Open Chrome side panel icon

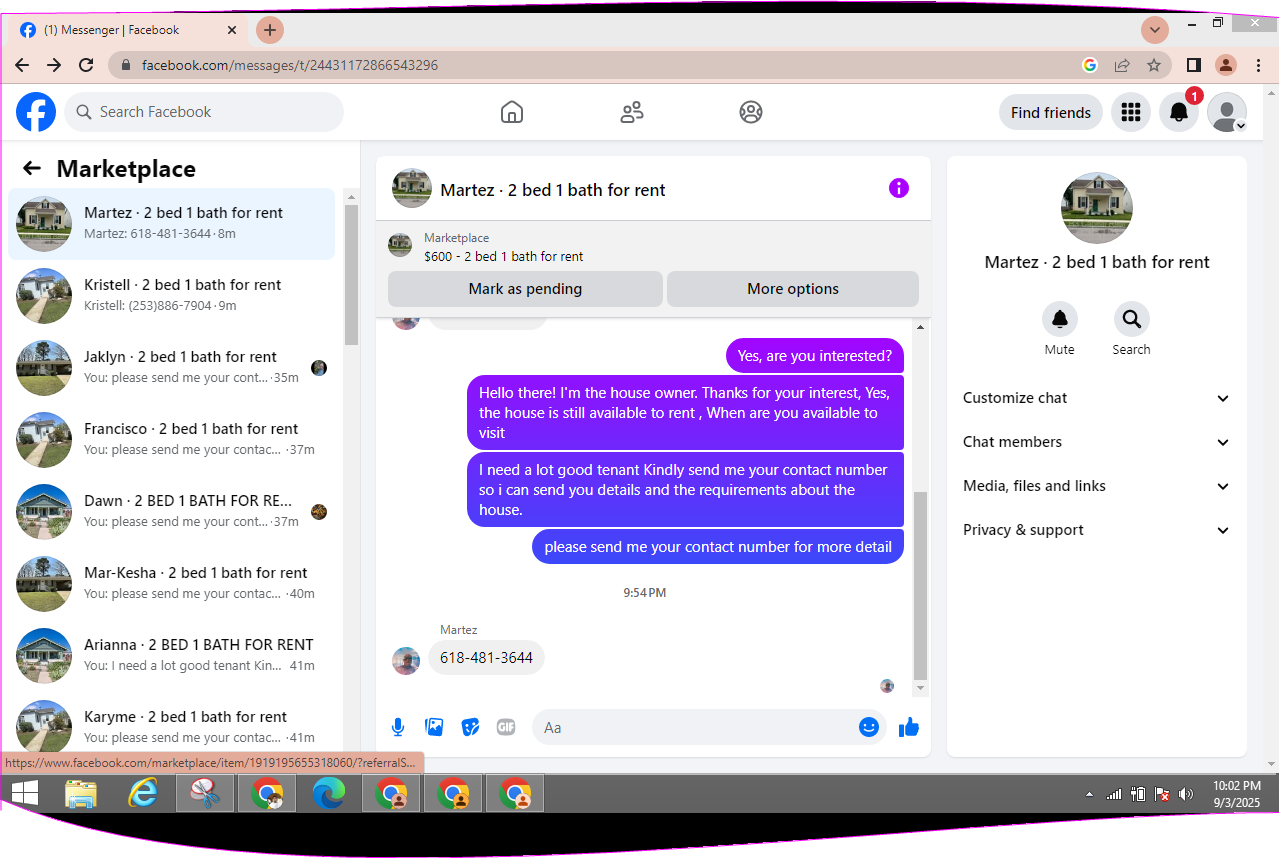click(1193, 65)
